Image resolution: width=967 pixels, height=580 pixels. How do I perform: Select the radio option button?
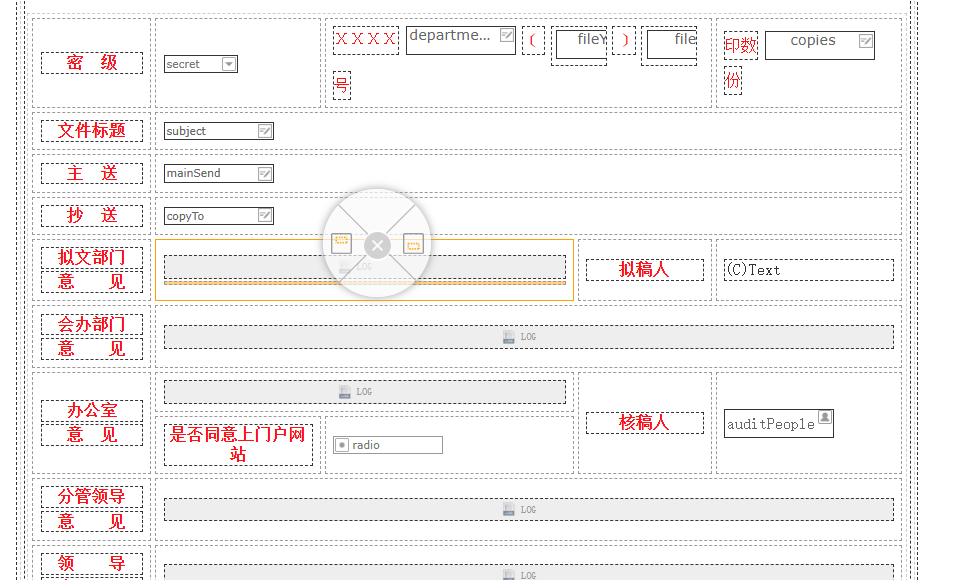(x=342, y=445)
